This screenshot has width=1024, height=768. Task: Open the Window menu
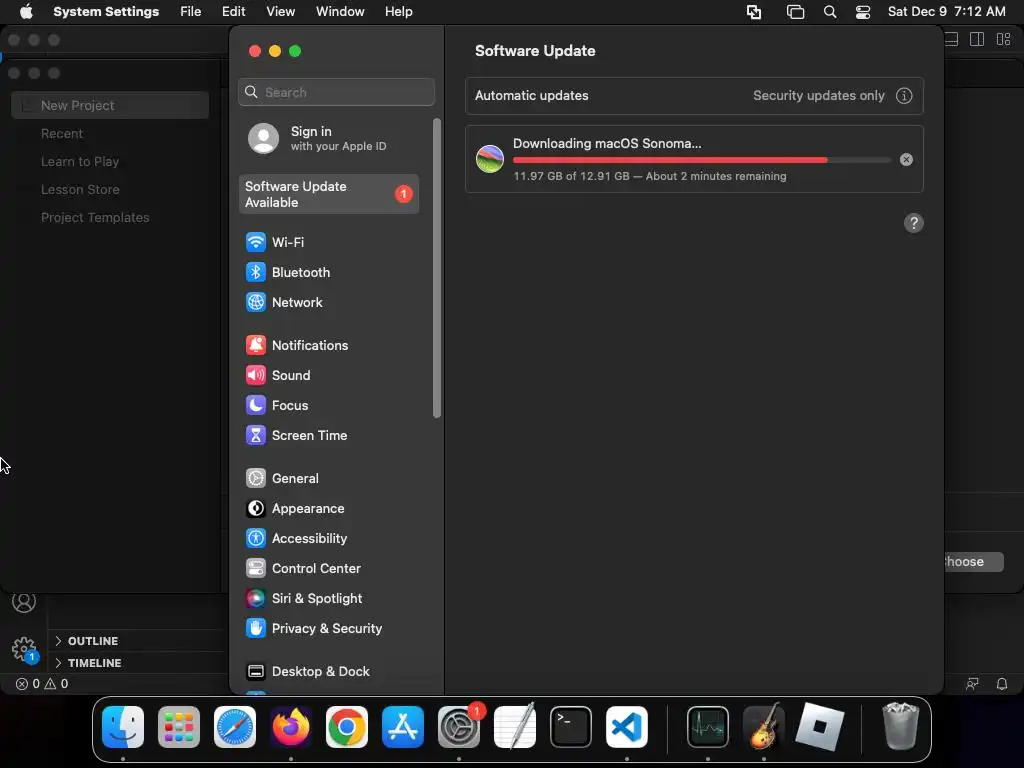click(340, 12)
